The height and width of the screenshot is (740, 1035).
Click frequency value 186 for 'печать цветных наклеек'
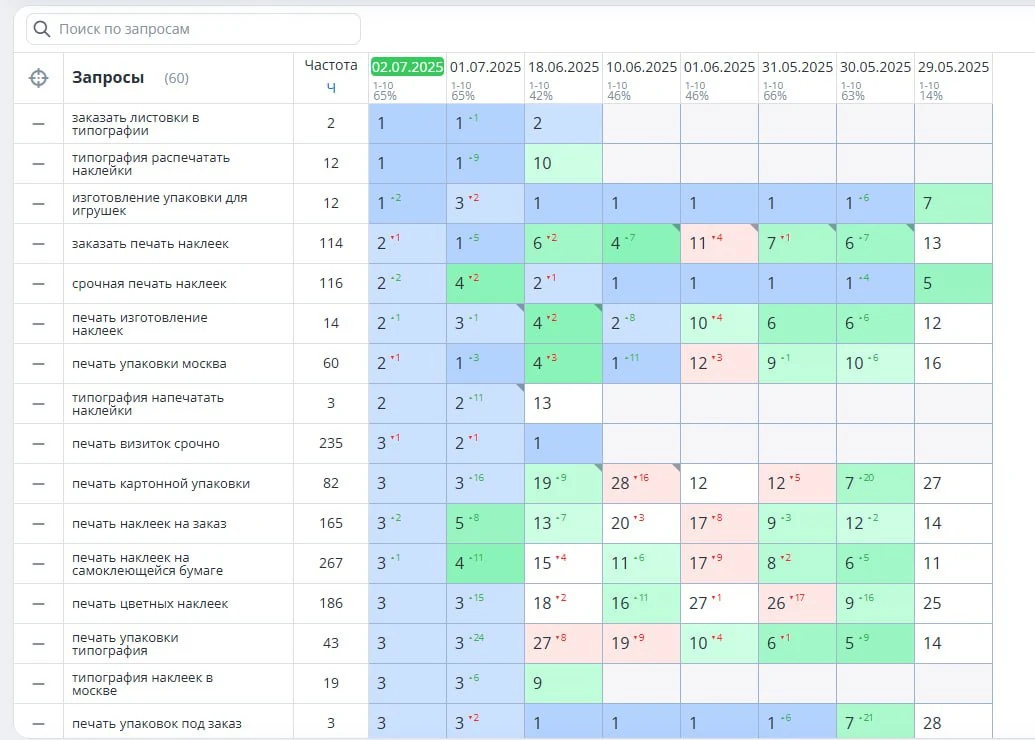pos(331,603)
